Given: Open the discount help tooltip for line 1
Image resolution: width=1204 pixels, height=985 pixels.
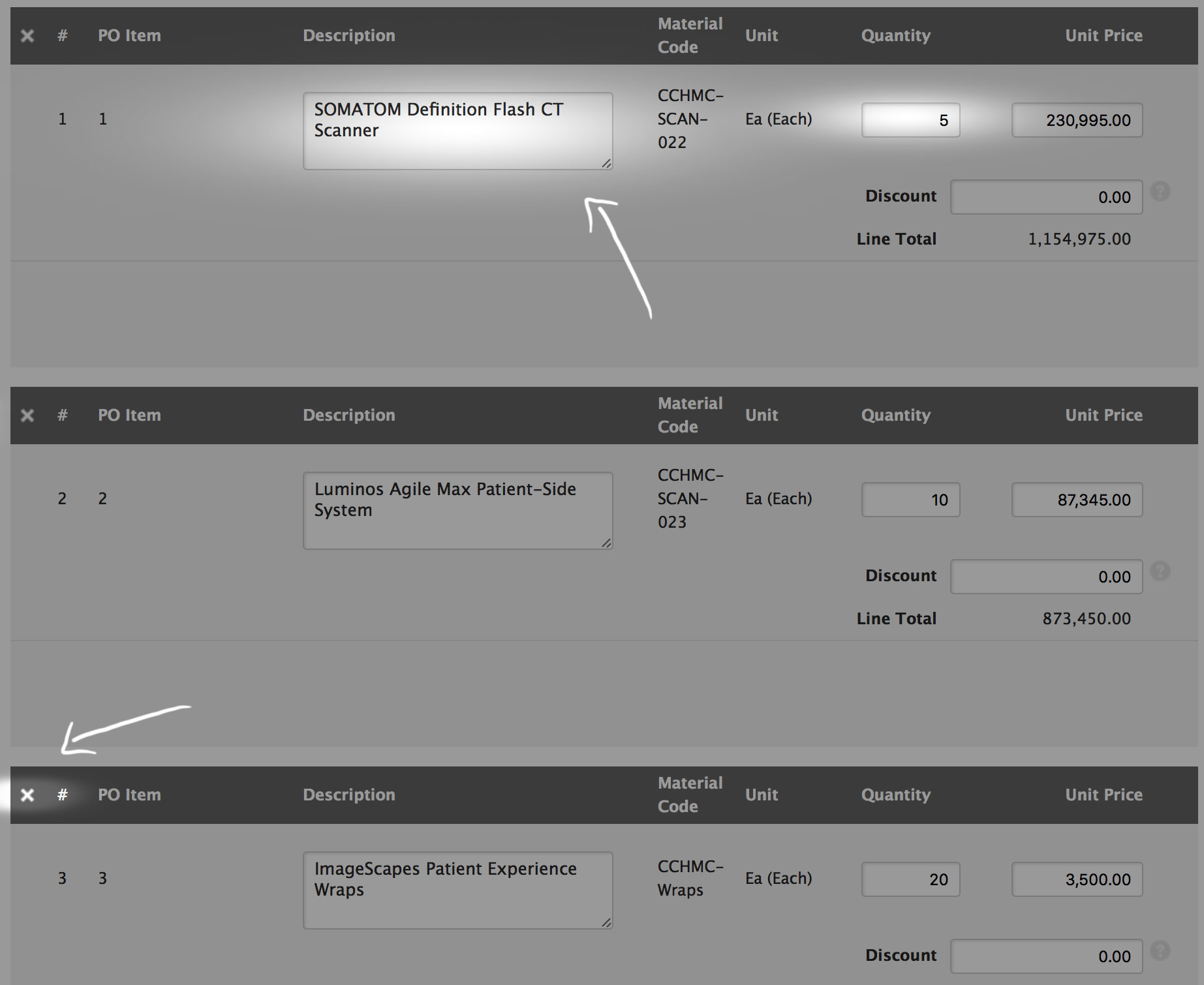Looking at the screenshot, I should coord(1161,192).
